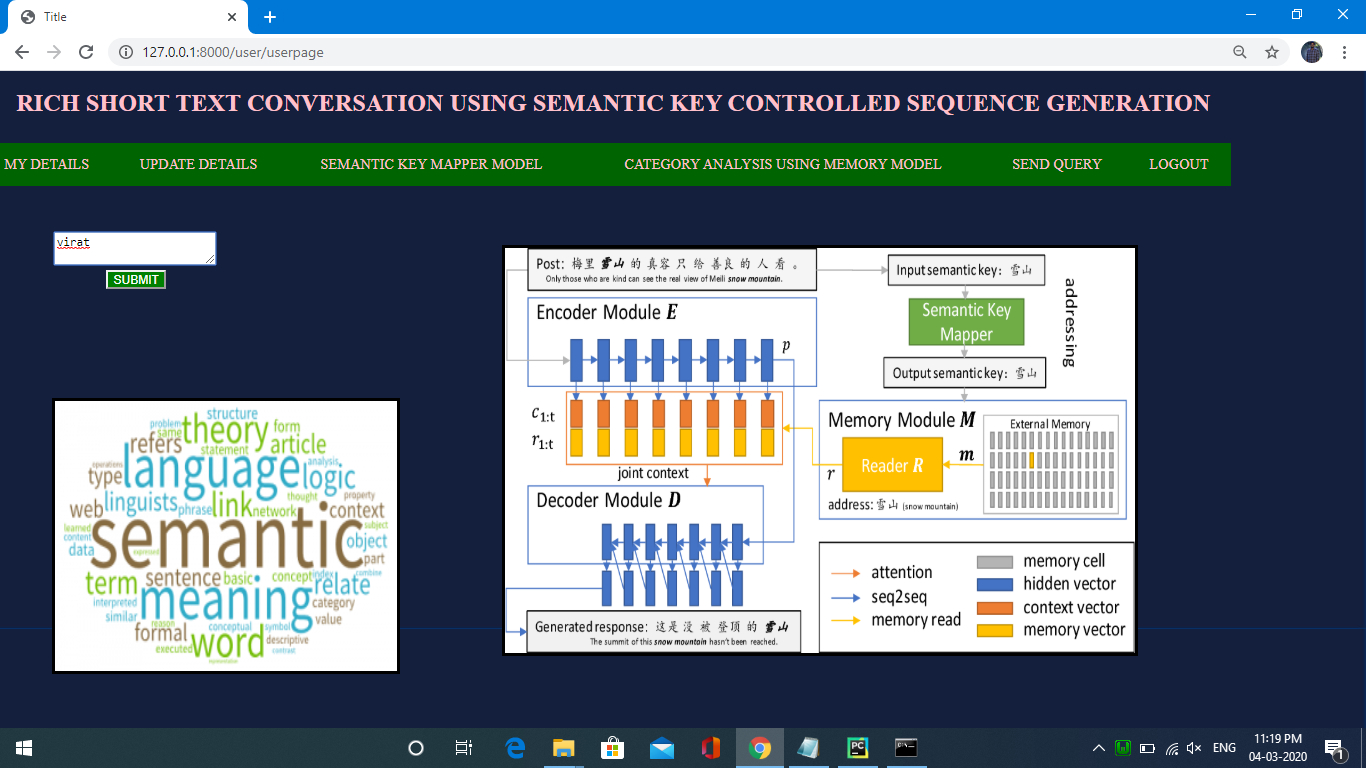Bookmark this page with the star icon
Image resolution: width=1366 pixels, height=768 pixels.
point(1272,52)
